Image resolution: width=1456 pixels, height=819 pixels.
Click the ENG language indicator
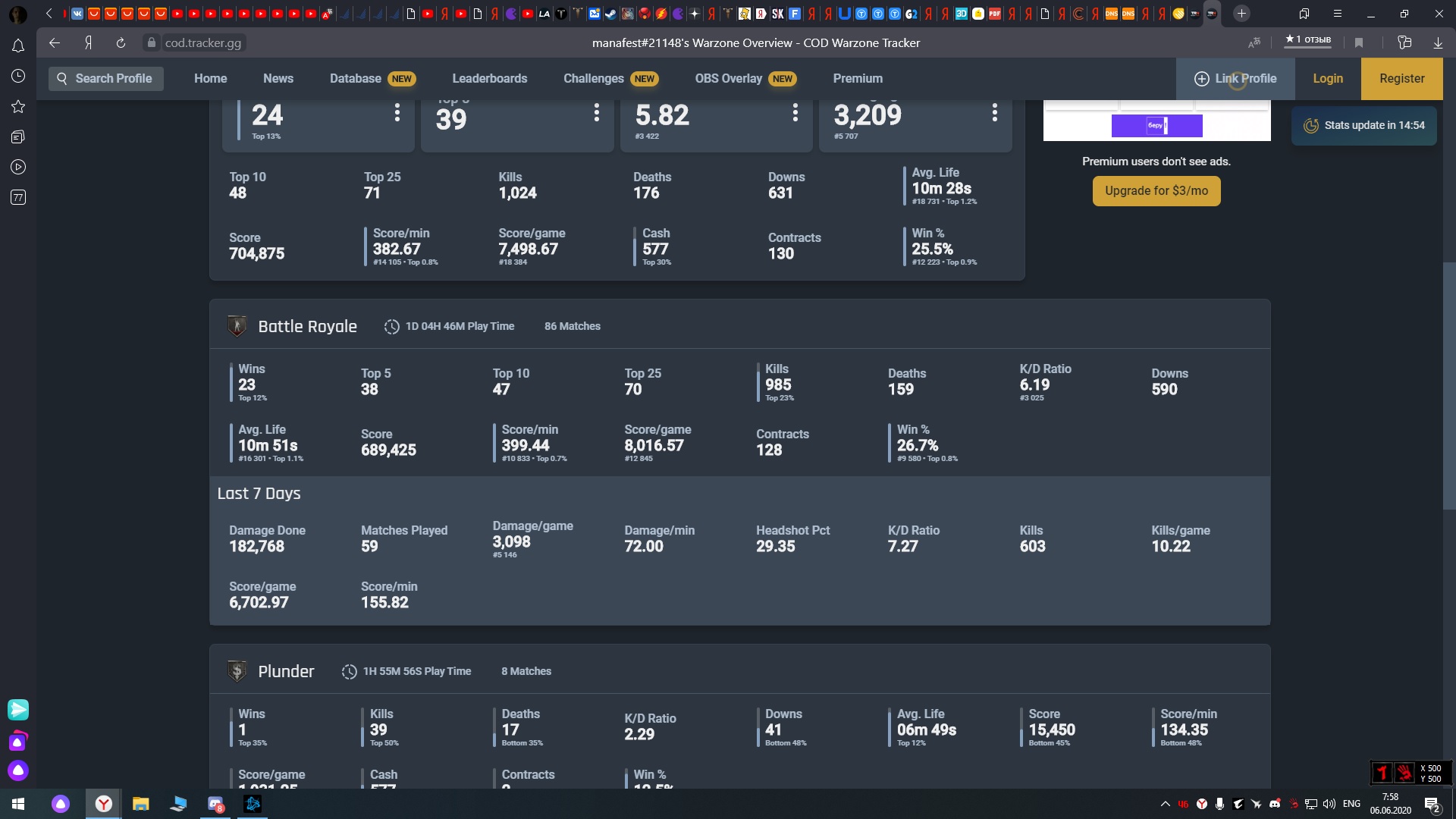(1351, 804)
